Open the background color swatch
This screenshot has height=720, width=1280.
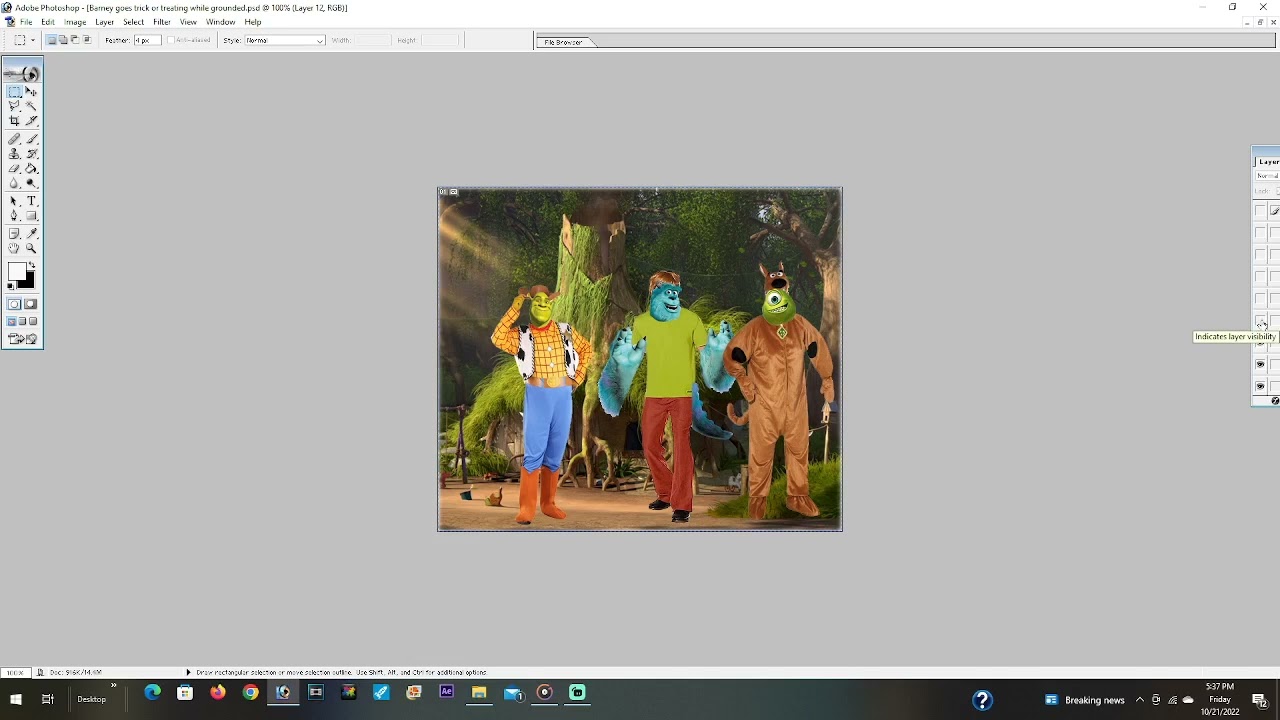30,282
